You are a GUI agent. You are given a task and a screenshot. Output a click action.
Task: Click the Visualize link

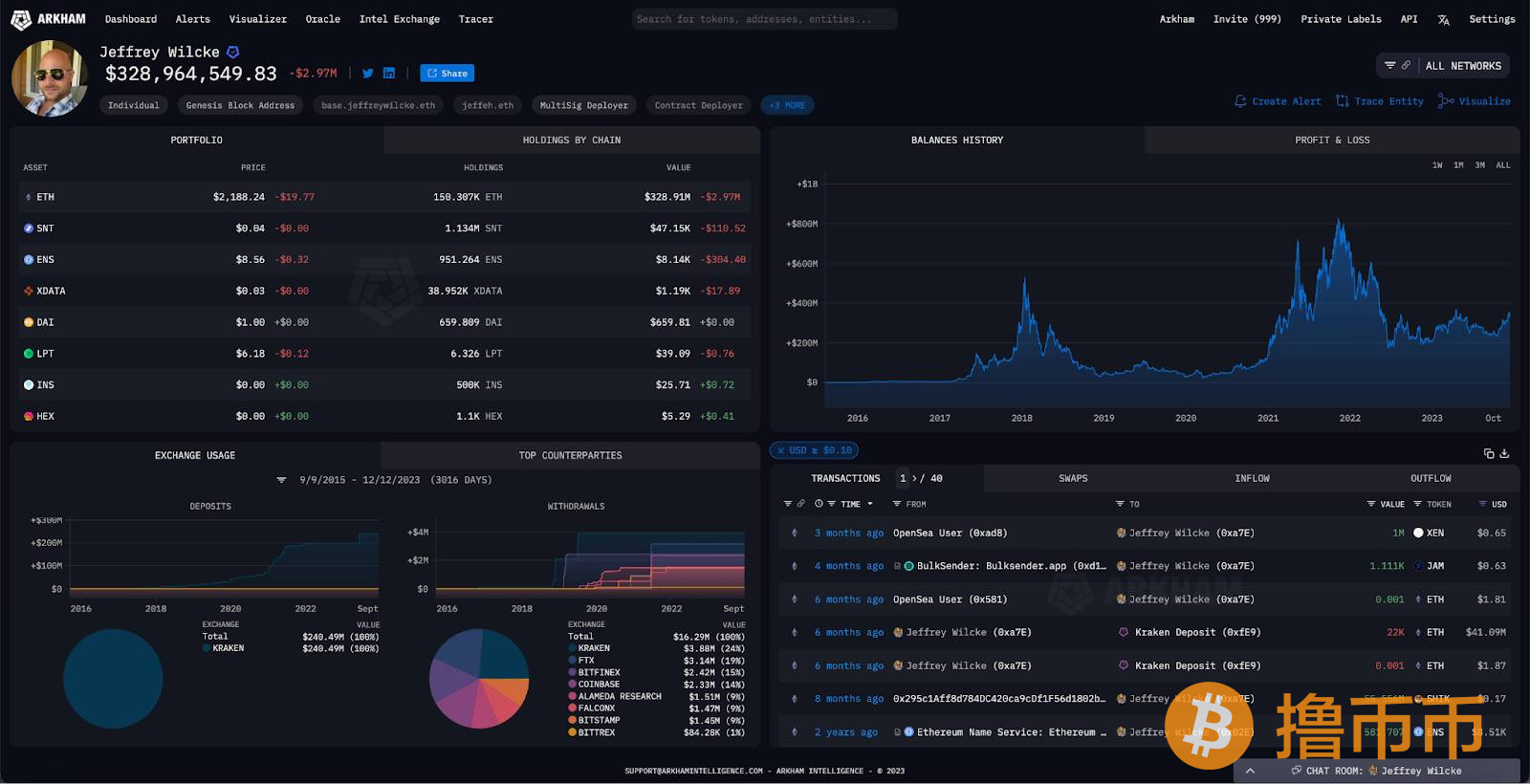(x=1475, y=101)
